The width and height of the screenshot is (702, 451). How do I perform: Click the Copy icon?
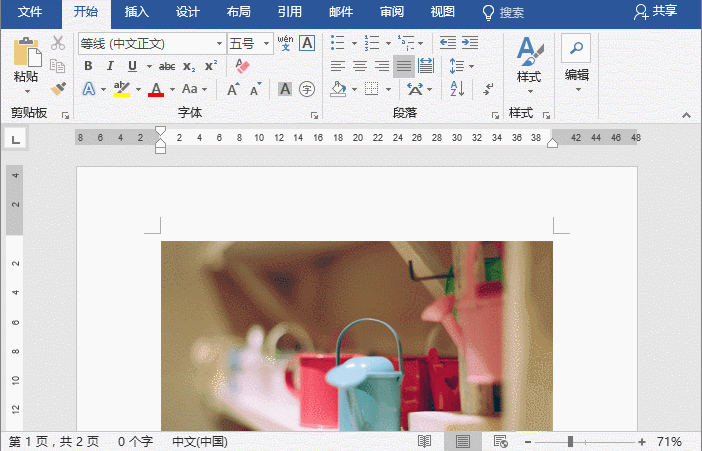pos(58,66)
